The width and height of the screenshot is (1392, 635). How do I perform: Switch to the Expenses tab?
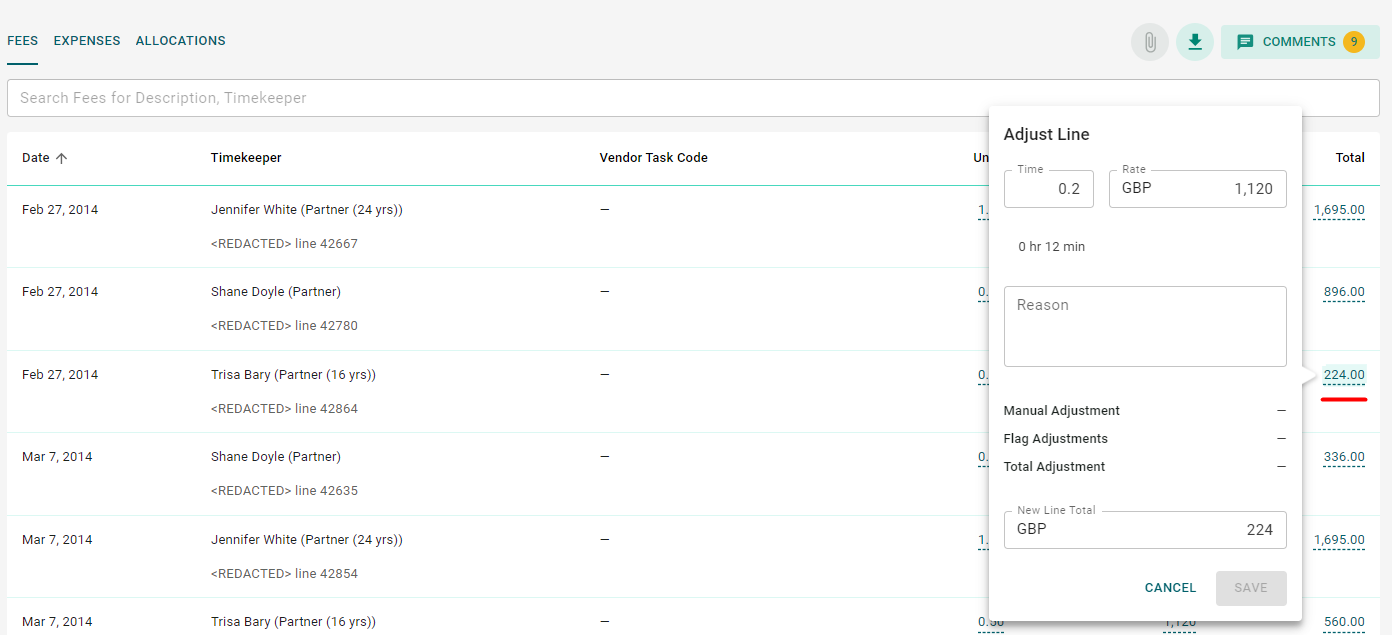87,41
